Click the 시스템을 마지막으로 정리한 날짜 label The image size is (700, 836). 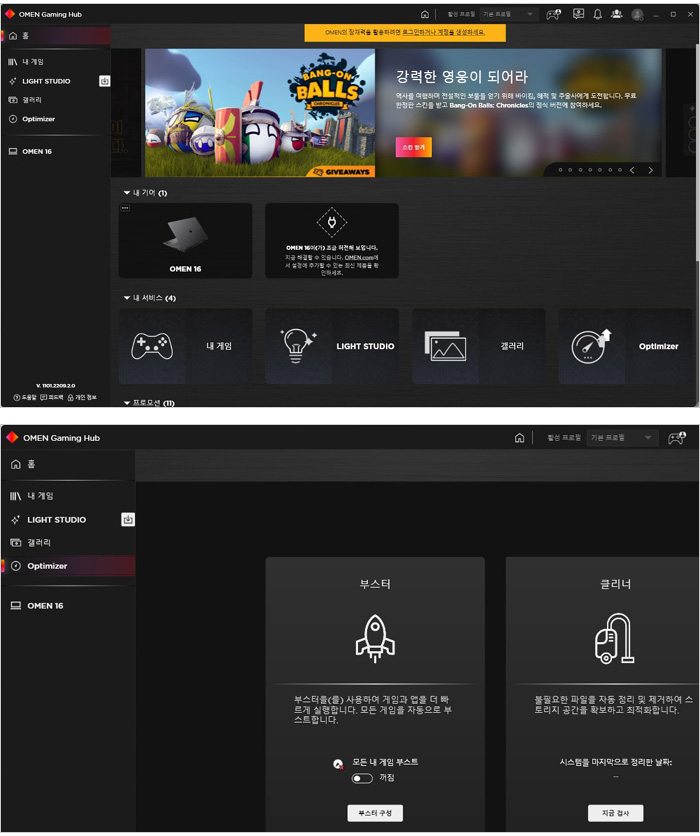point(616,762)
